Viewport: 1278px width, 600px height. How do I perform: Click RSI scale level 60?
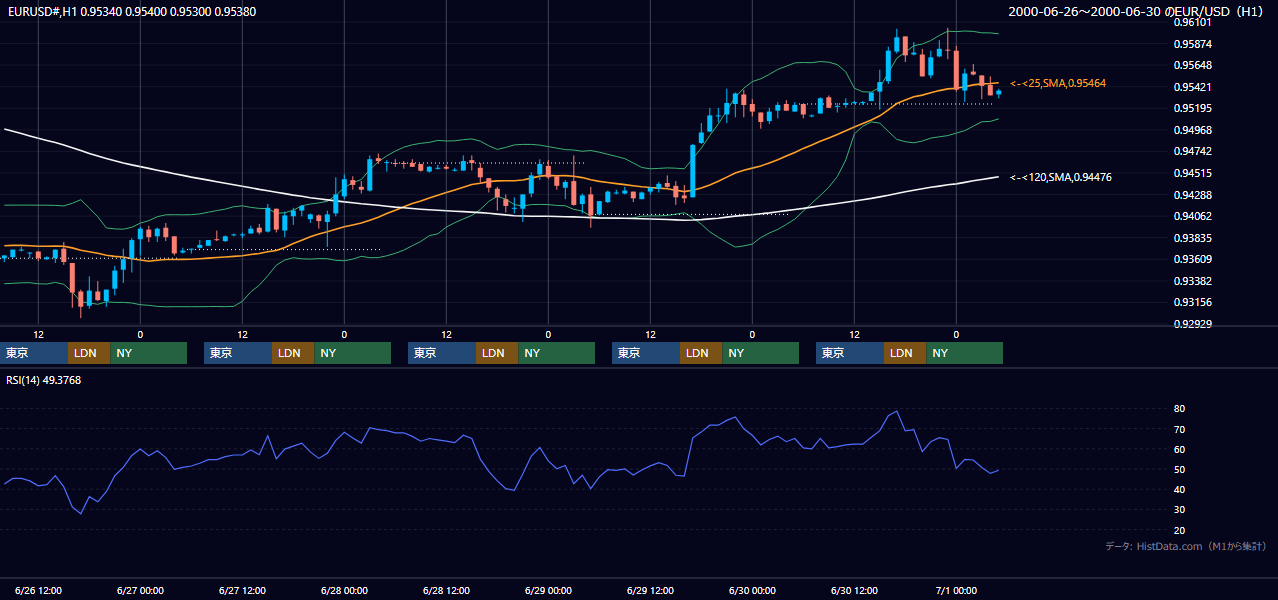[x=1180, y=449]
